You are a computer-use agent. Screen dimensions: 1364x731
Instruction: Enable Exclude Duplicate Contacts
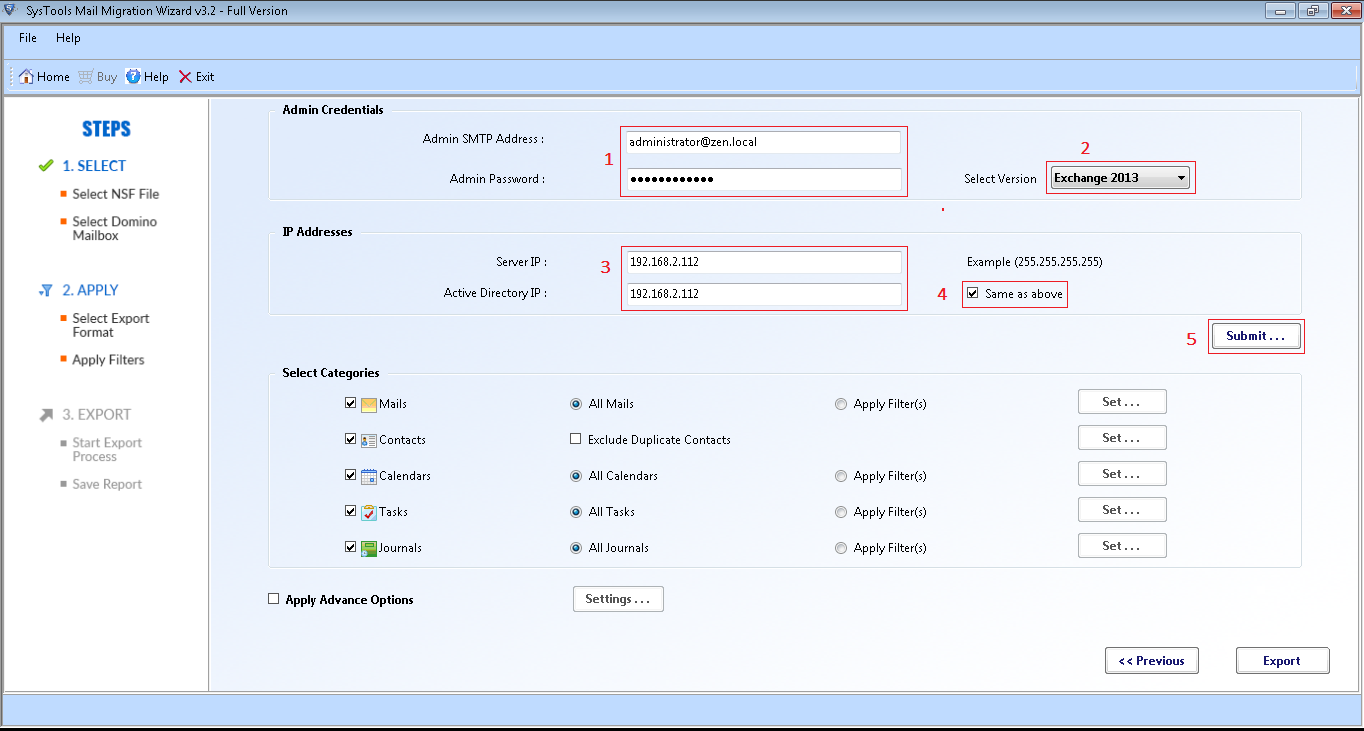575,439
